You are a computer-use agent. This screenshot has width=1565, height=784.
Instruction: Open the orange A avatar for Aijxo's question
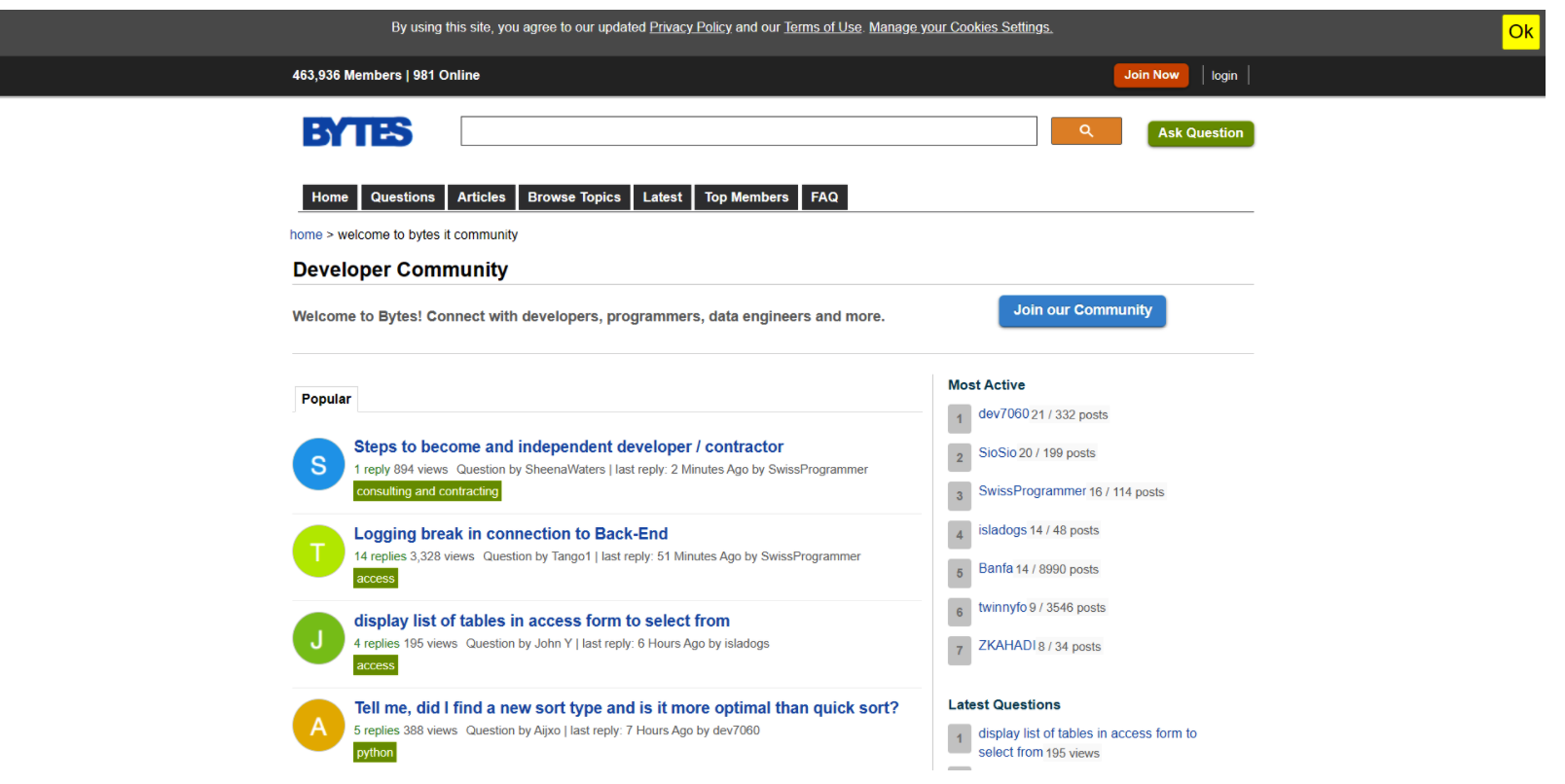pyautogui.click(x=318, y=726)
